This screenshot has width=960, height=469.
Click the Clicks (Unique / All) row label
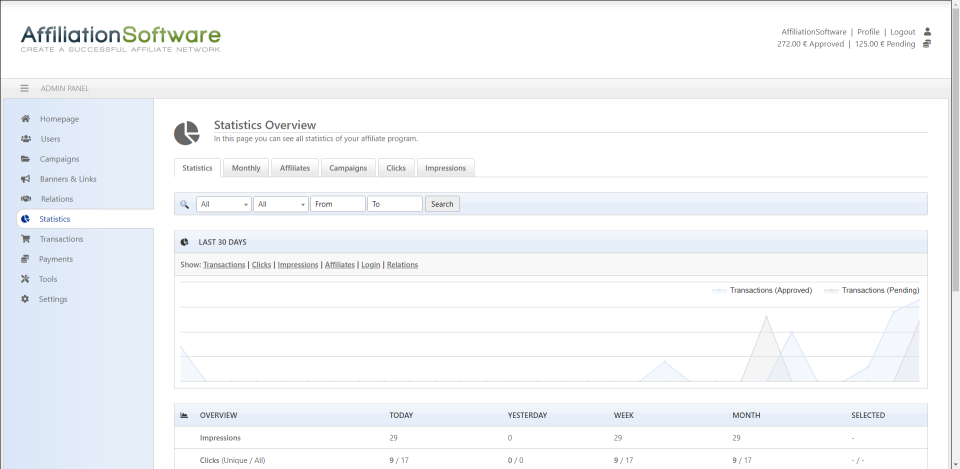[x=232, y=460]
